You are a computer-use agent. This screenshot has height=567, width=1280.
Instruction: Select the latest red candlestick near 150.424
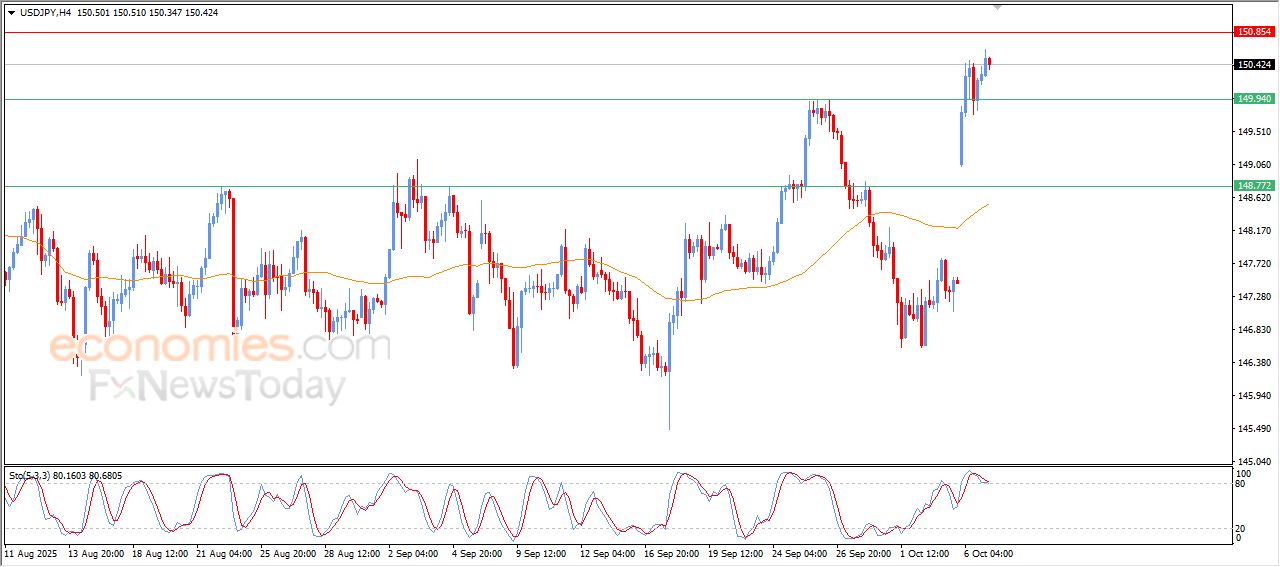[989, 63]
